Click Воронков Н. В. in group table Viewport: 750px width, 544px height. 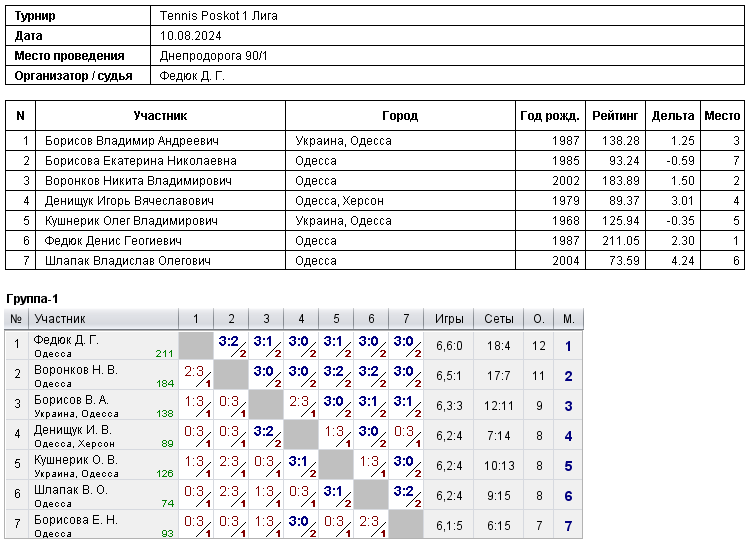click(x=76, y=370)
